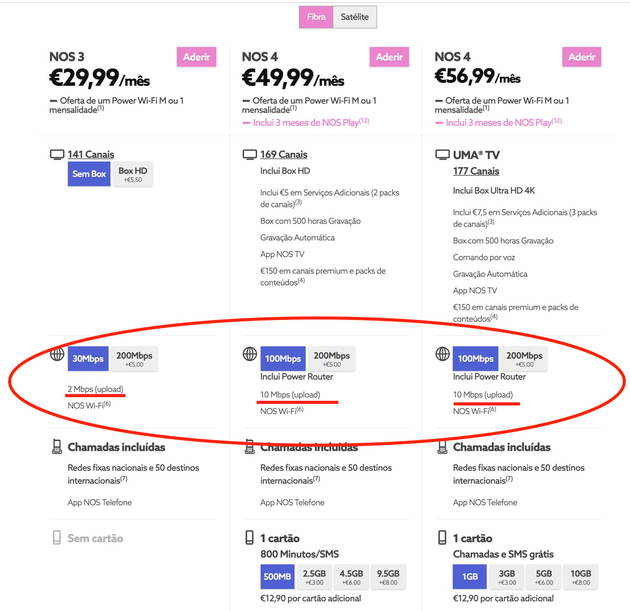Switch to the Satélite tab
Screen dimensions: 630x611
click(355, 17)
